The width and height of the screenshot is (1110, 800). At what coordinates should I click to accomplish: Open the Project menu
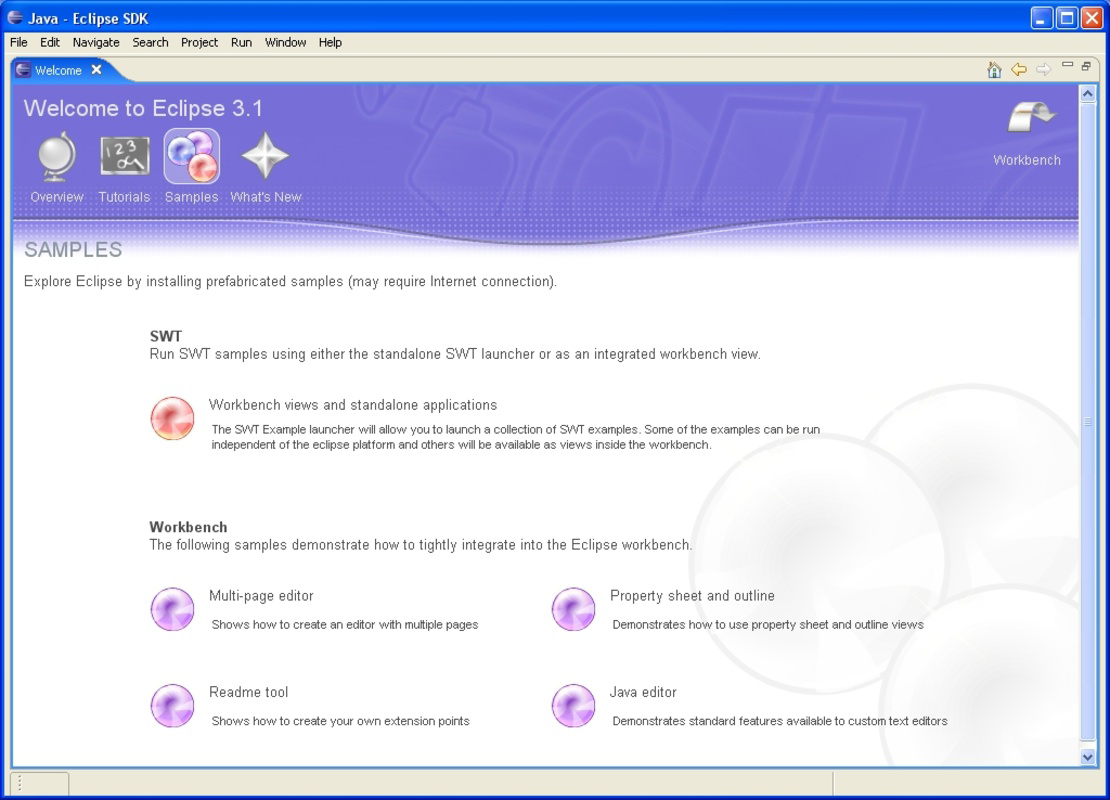point(199,42)
